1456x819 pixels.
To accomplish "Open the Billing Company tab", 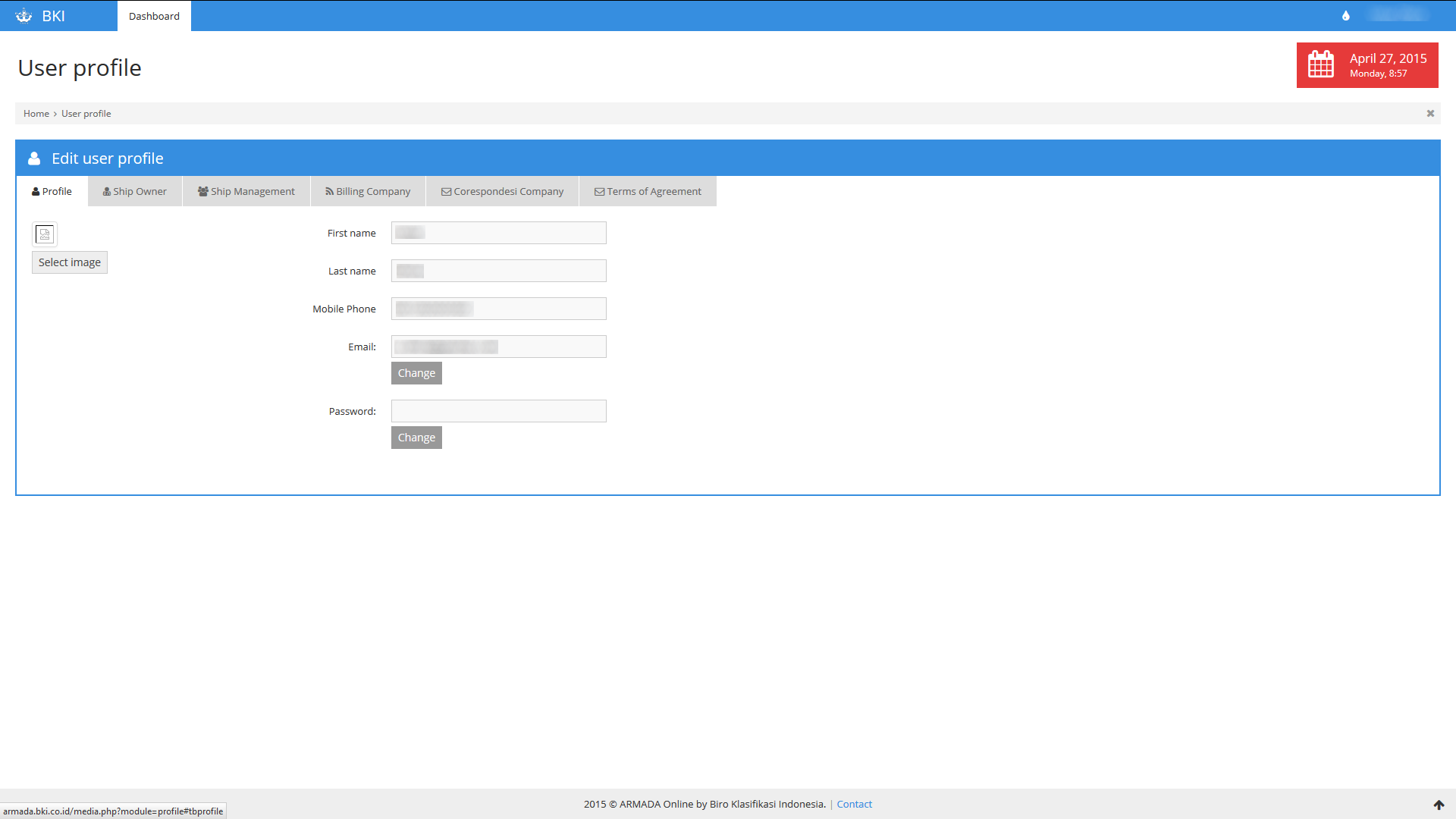I will coord(368,192).
